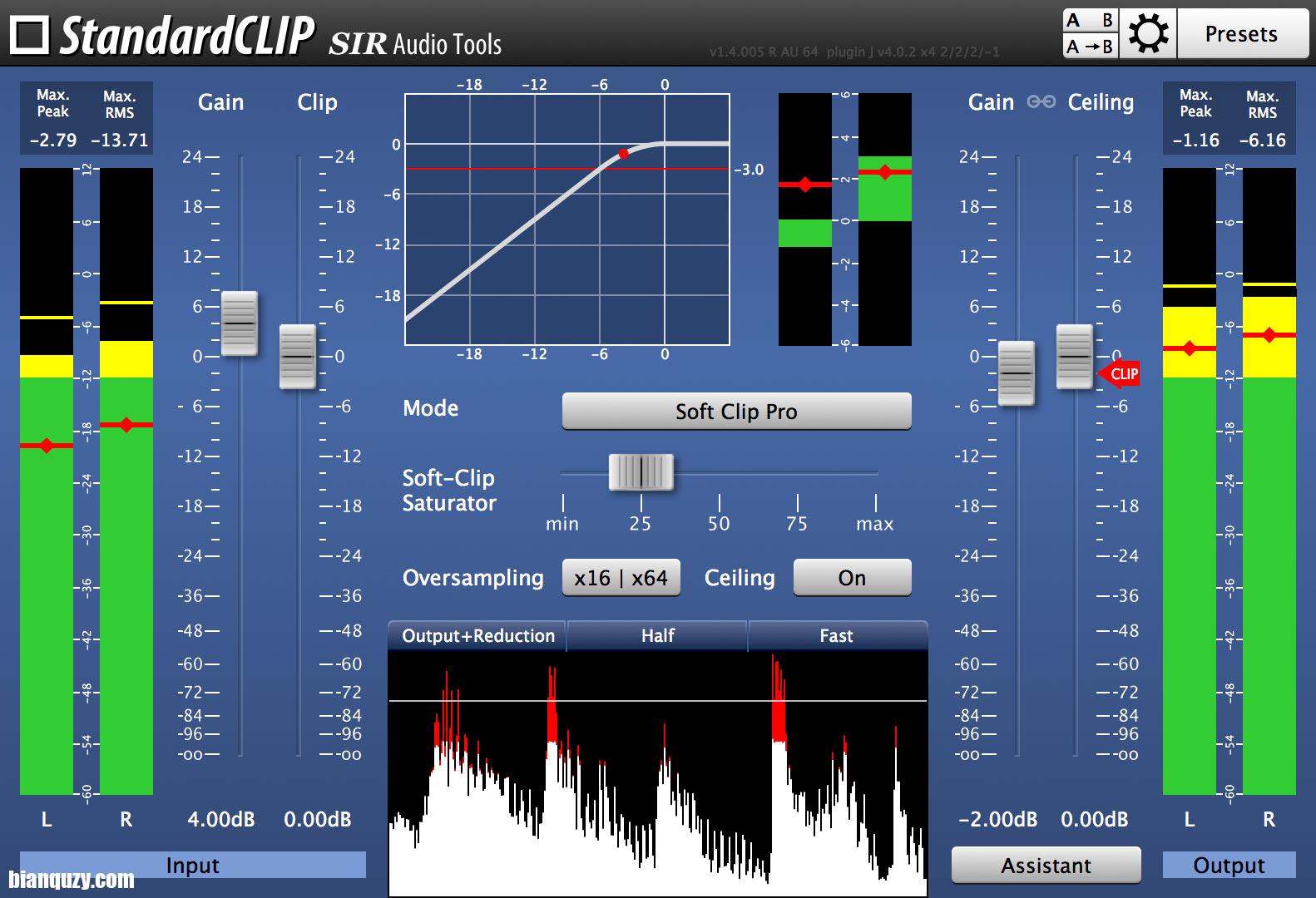
Task: Click the input R channel meter
Action: pos(126,481)
